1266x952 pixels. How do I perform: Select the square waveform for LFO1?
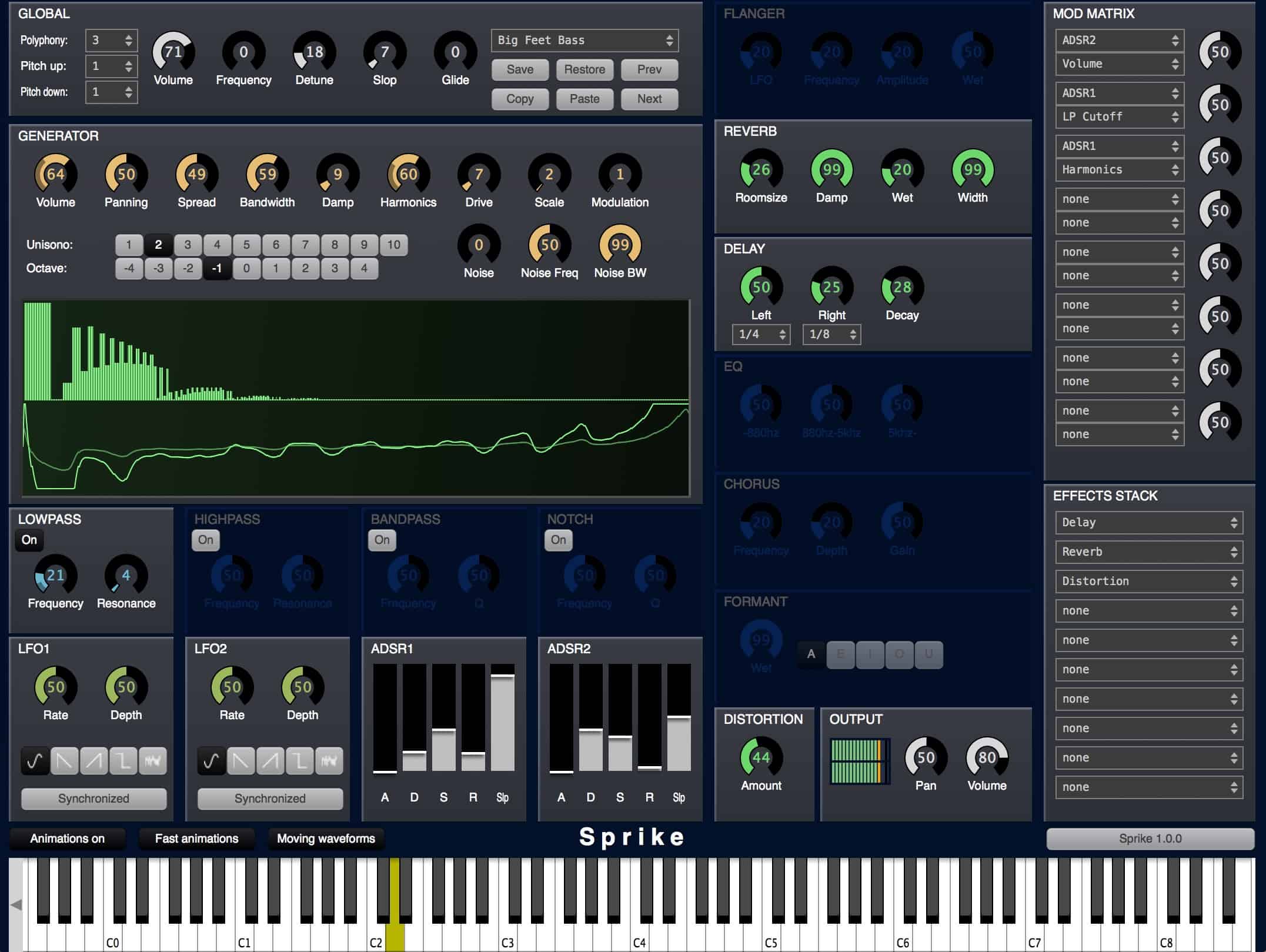[x=123, y=761]
